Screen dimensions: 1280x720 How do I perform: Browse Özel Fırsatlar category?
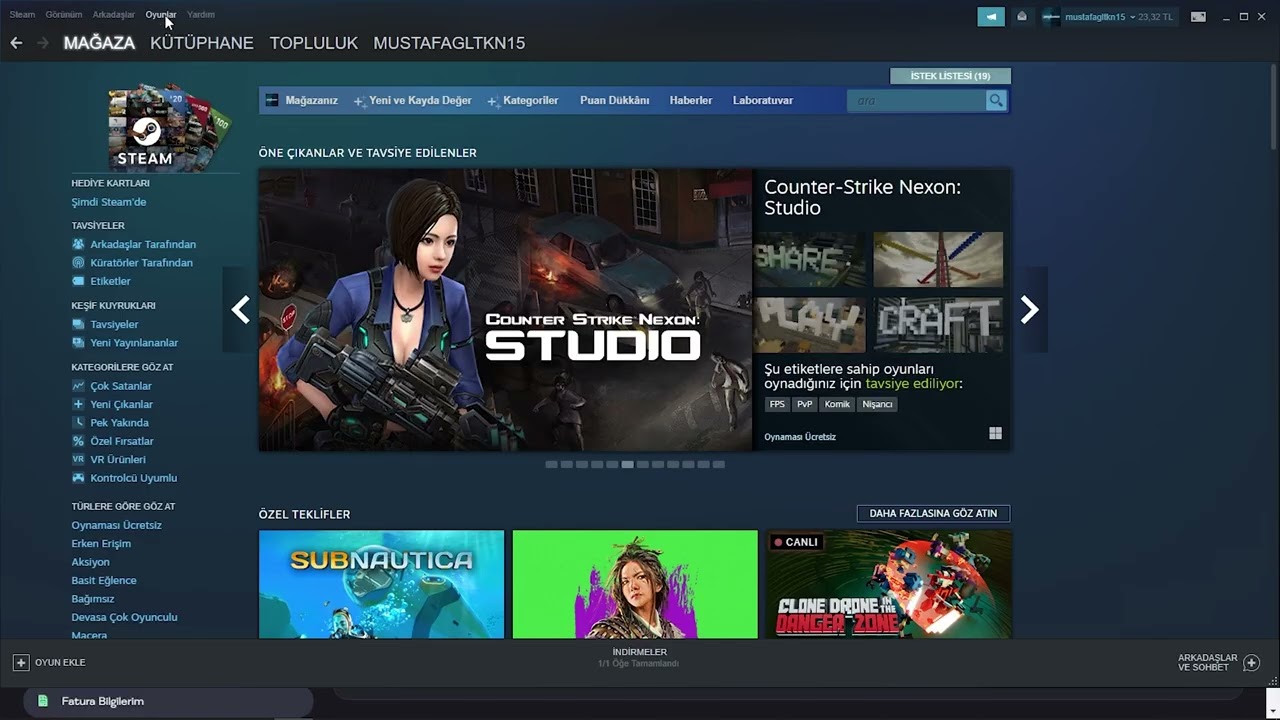tap(122, 441)
